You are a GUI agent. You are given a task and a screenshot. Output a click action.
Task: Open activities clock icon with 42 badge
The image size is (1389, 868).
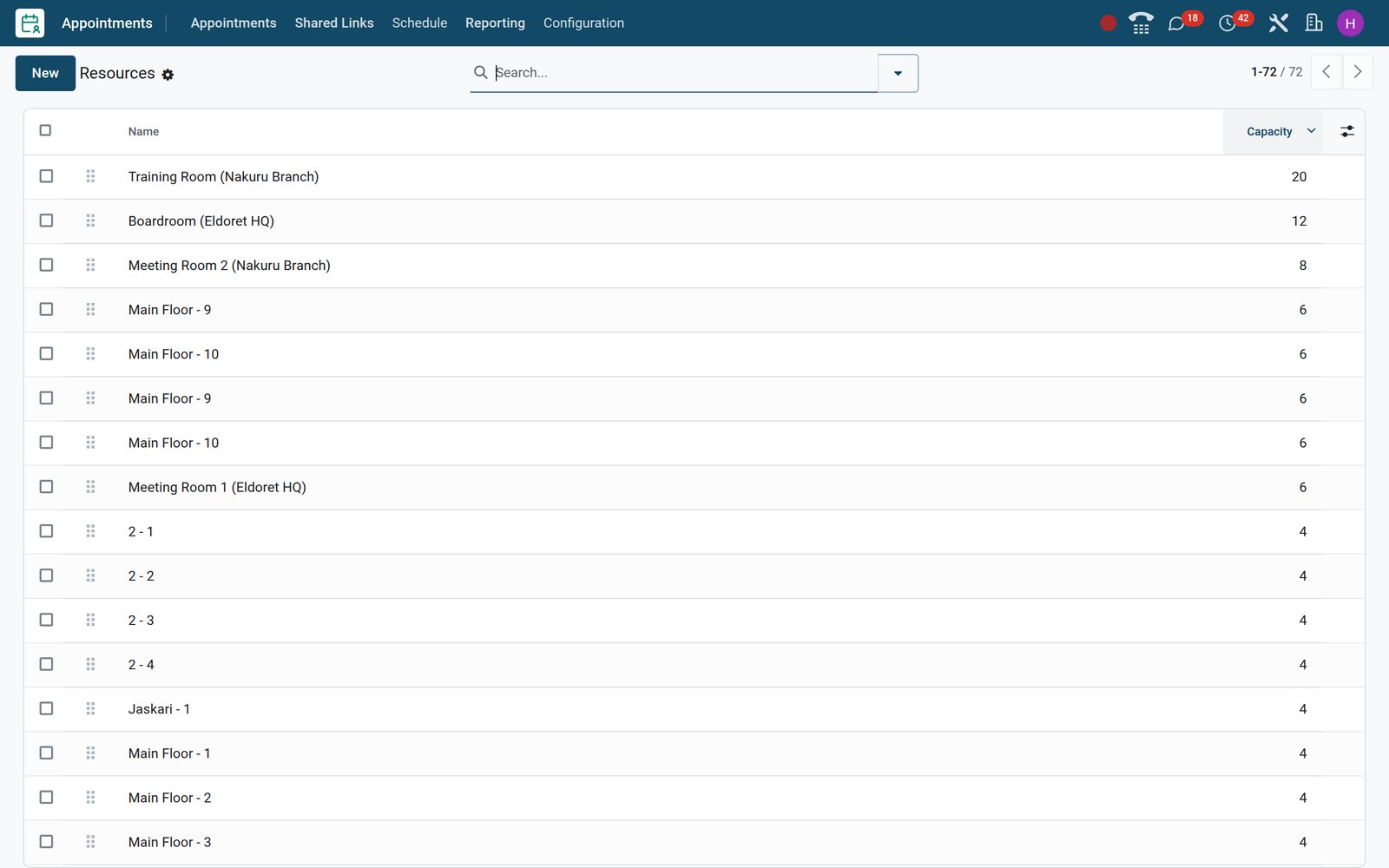[x=1227, y=23]
